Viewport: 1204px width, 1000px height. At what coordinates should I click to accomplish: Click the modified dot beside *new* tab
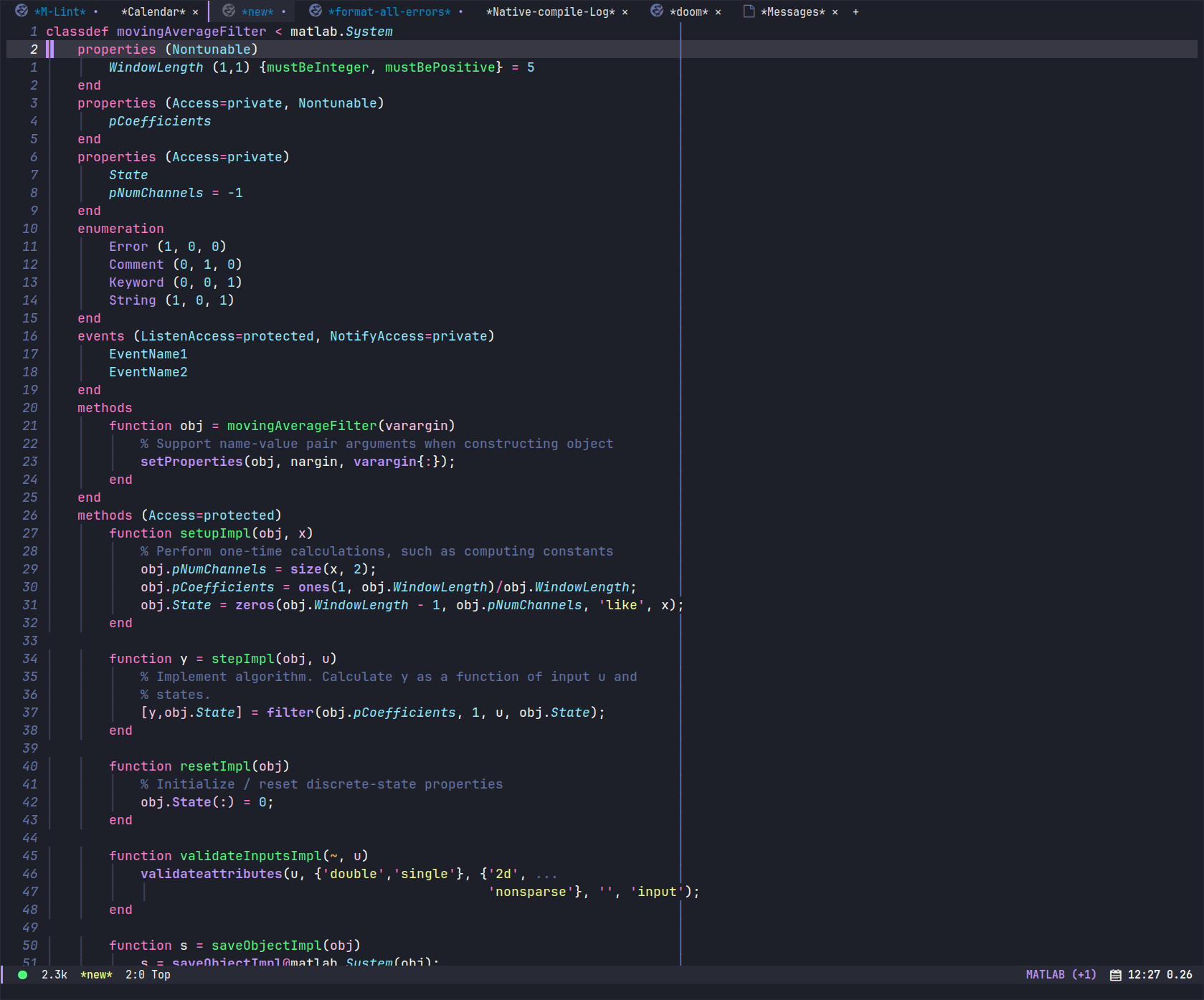[284, 11]
